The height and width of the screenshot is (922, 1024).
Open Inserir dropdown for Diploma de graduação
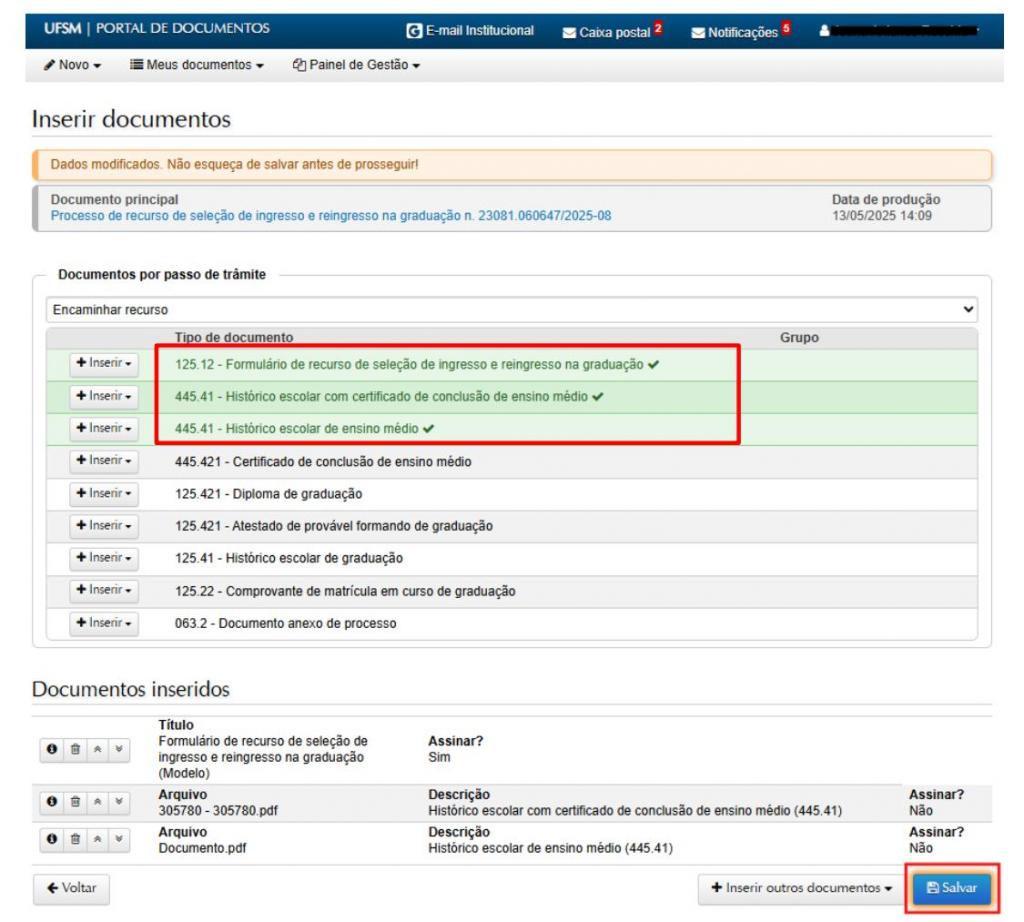pos(104,493)
